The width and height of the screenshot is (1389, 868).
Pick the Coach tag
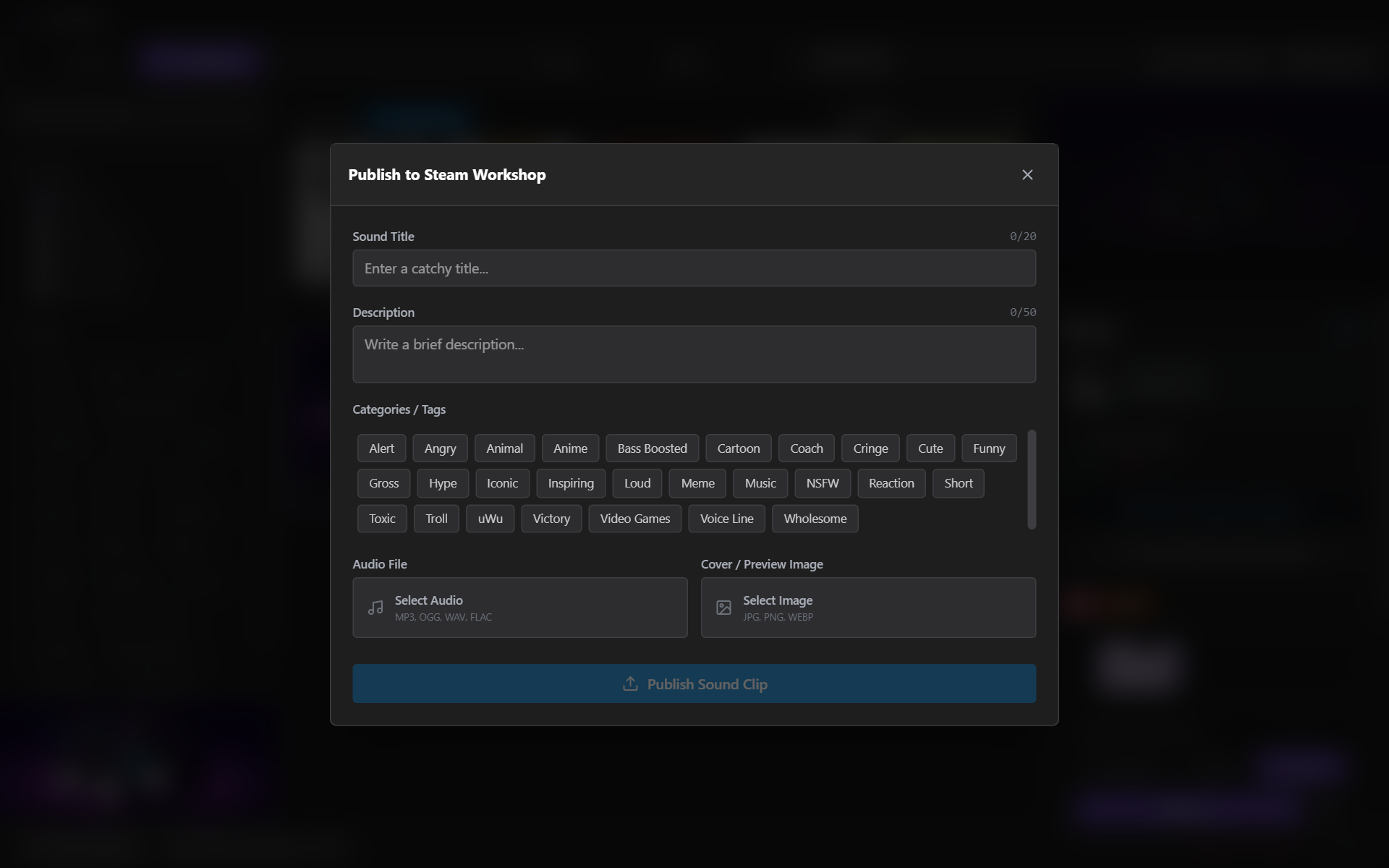click(x=807, y=448)
